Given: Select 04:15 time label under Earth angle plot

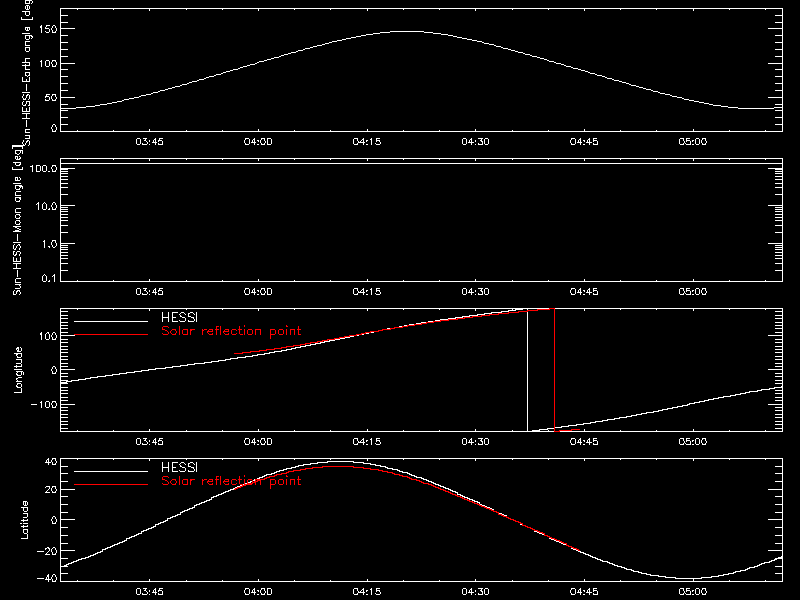Looking at the screenshot, I should click(x=367, y=141).
